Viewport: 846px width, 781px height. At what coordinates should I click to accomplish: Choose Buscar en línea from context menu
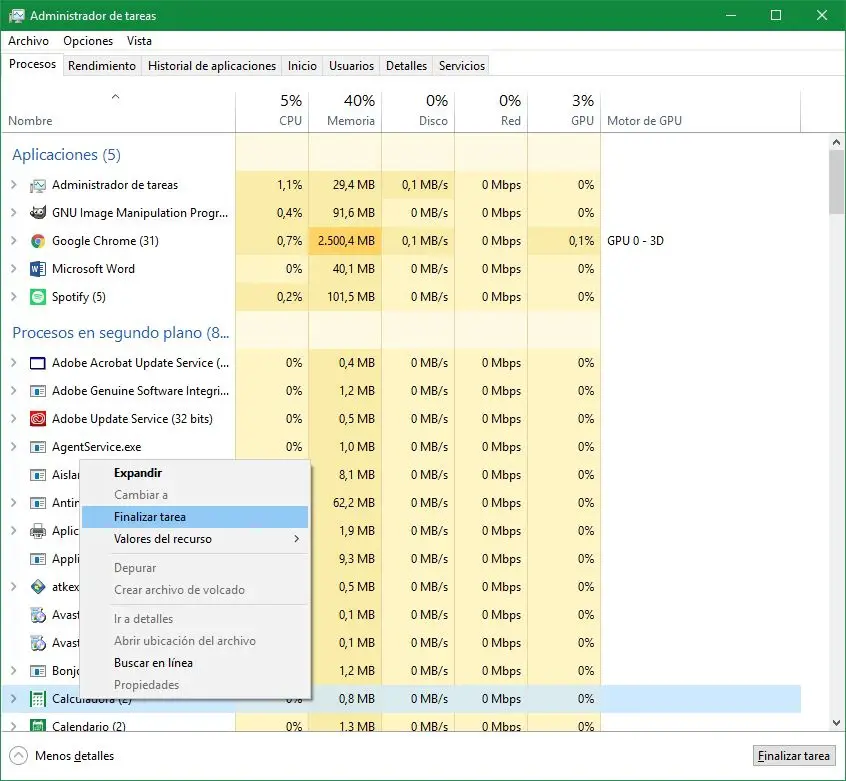click(x=153, y=663)
